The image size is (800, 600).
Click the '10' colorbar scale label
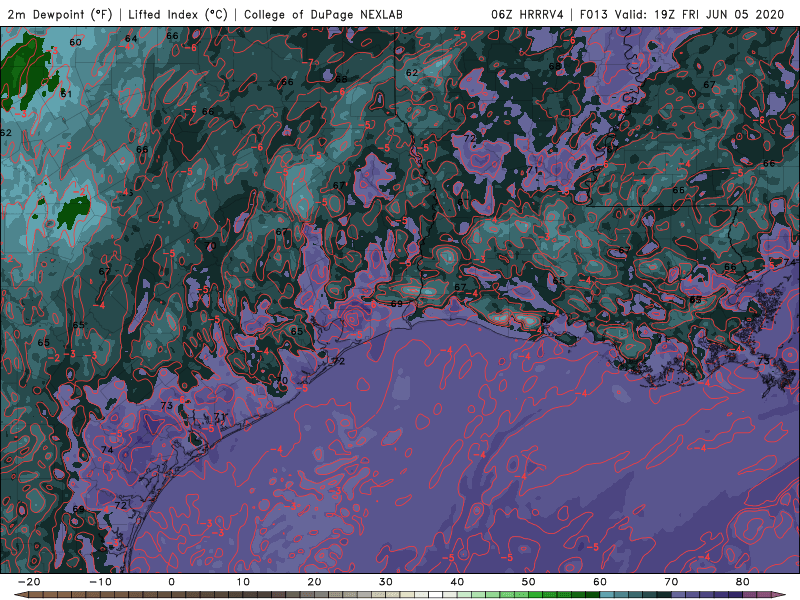243,582
